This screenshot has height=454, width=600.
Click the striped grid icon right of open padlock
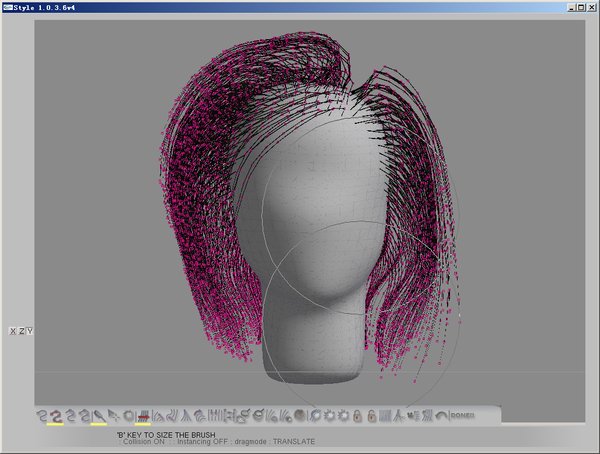point(384,415)
